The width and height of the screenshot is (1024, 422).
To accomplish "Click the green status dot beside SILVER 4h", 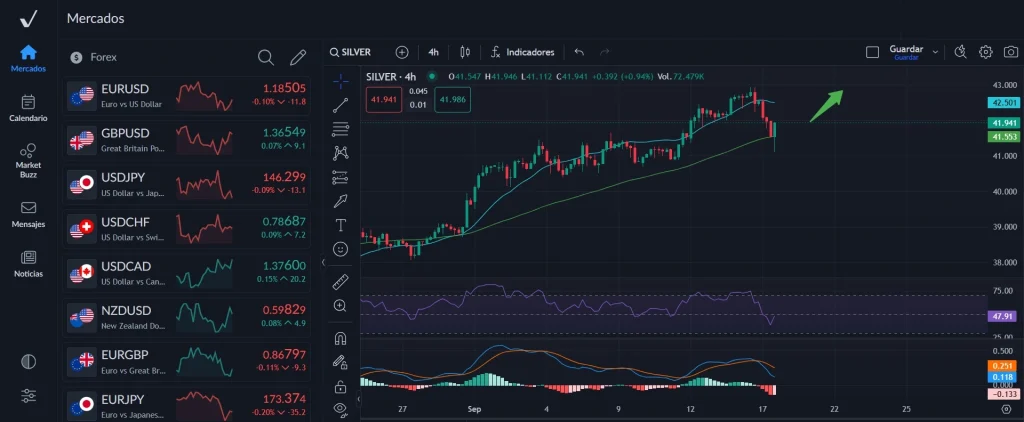I will click(431, 76).
